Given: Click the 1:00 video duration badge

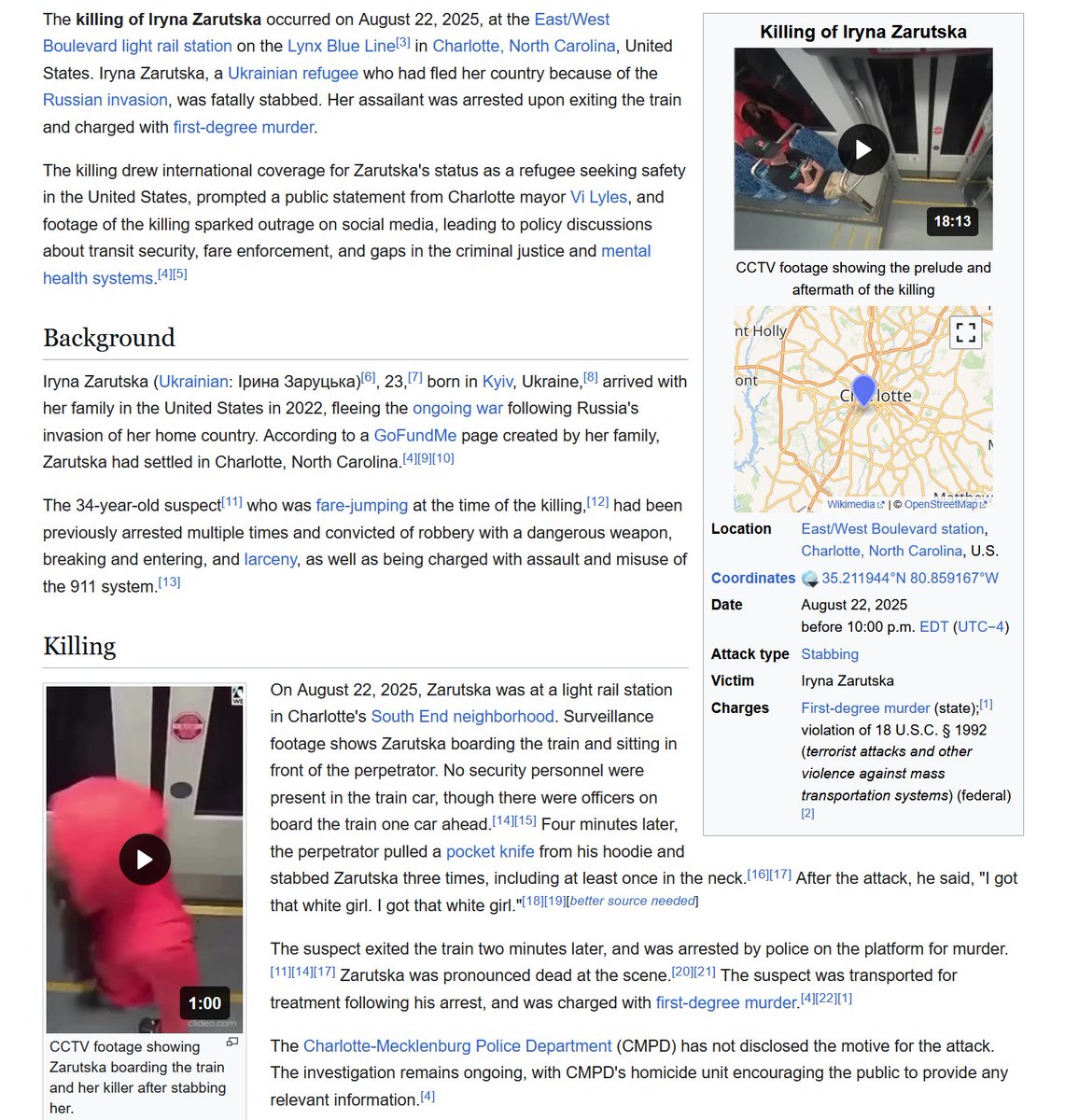Looking at the screenshot, I should pyautogui.click(x=204, y=1003).
